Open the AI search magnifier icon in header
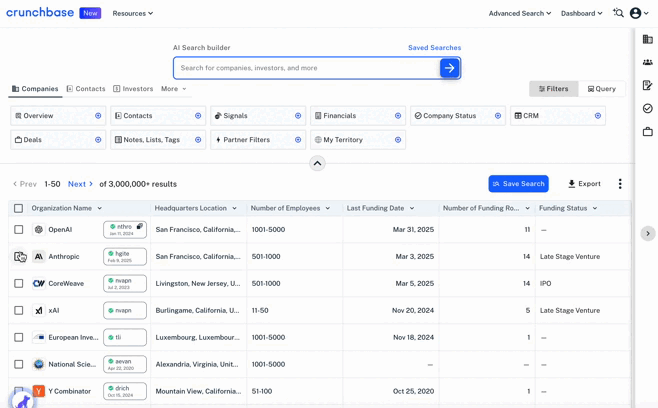Viewport: 658px width, 408px height. point(618,13)
